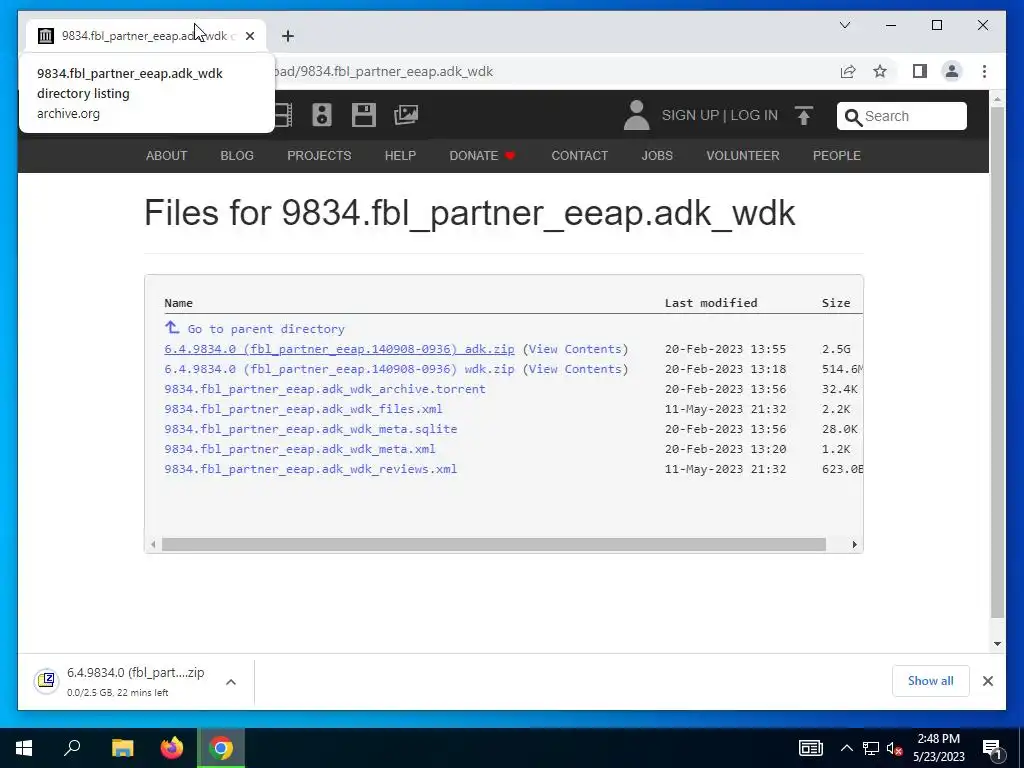The image size is (1024, 768).
Task: Bookmark this page with the star icon
Action: pos(880,71)
